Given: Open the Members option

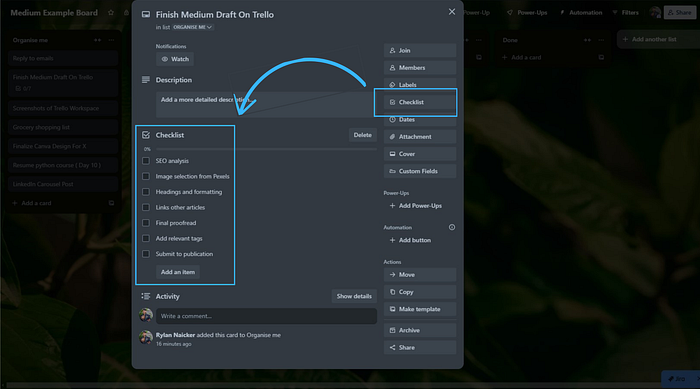Looking at the screenshot, I should [420, 68].
